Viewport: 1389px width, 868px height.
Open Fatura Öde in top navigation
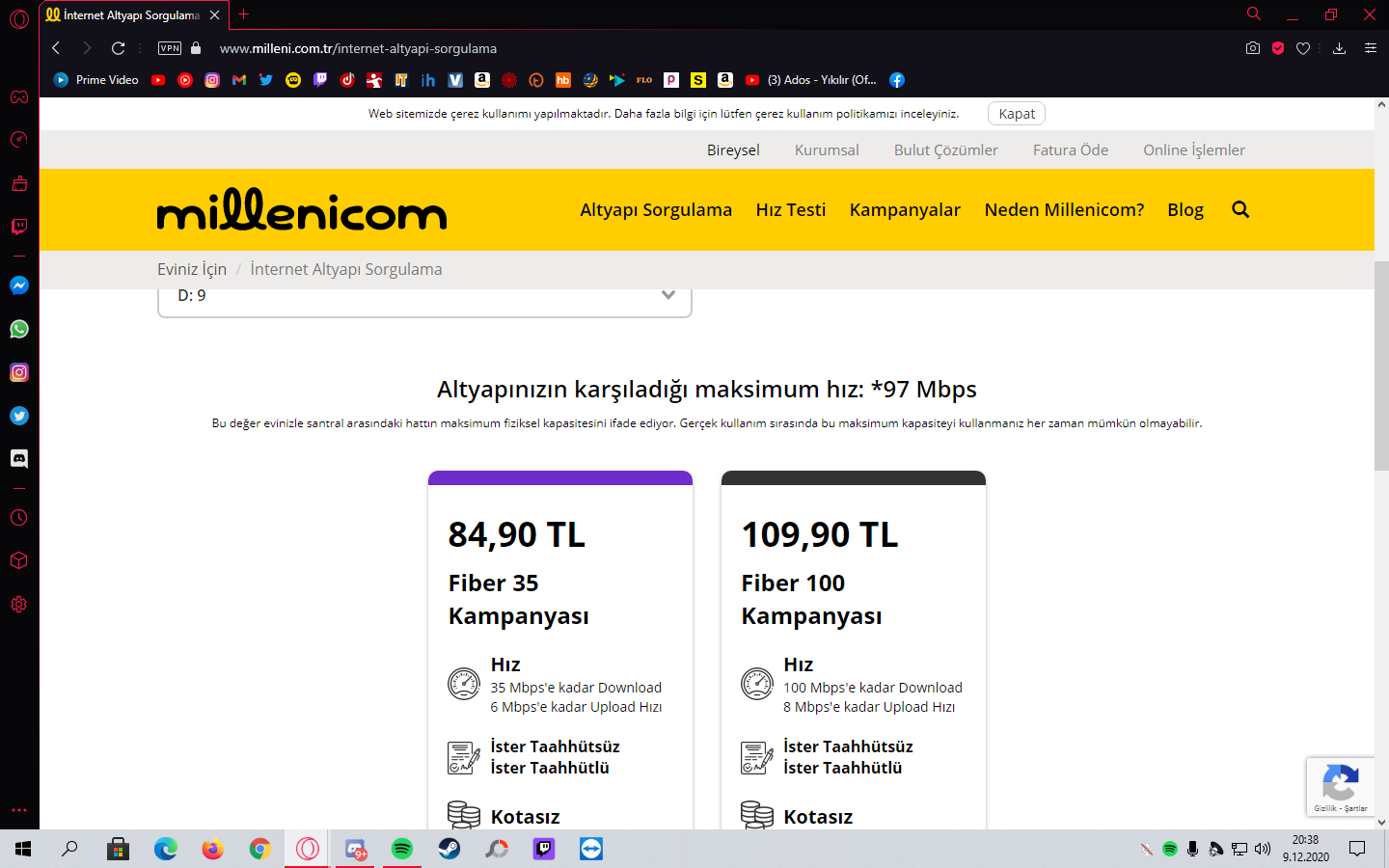coord(1071,150)
